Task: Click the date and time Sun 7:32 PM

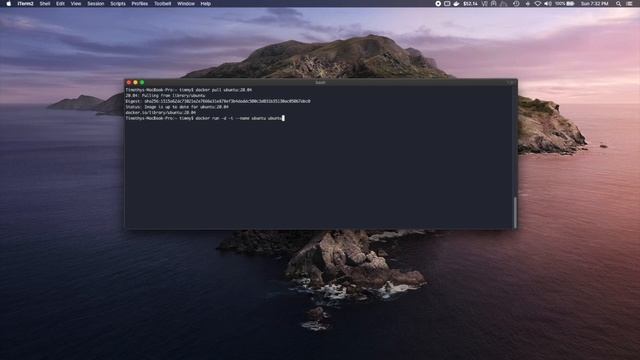Action: pos(594,4)
